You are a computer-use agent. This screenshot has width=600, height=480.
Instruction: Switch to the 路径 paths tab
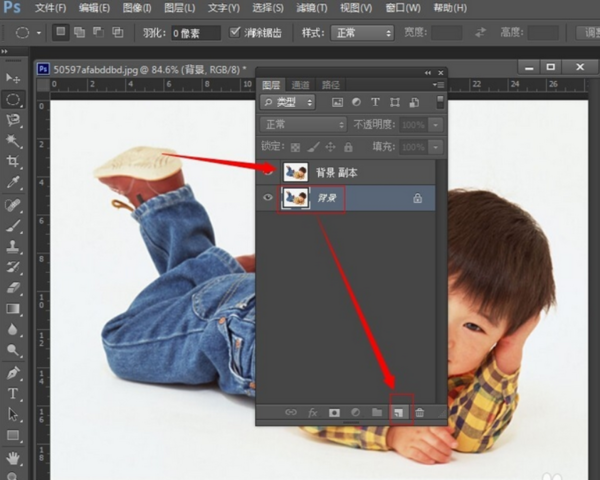pyautogui.click(x=330, y=85)
